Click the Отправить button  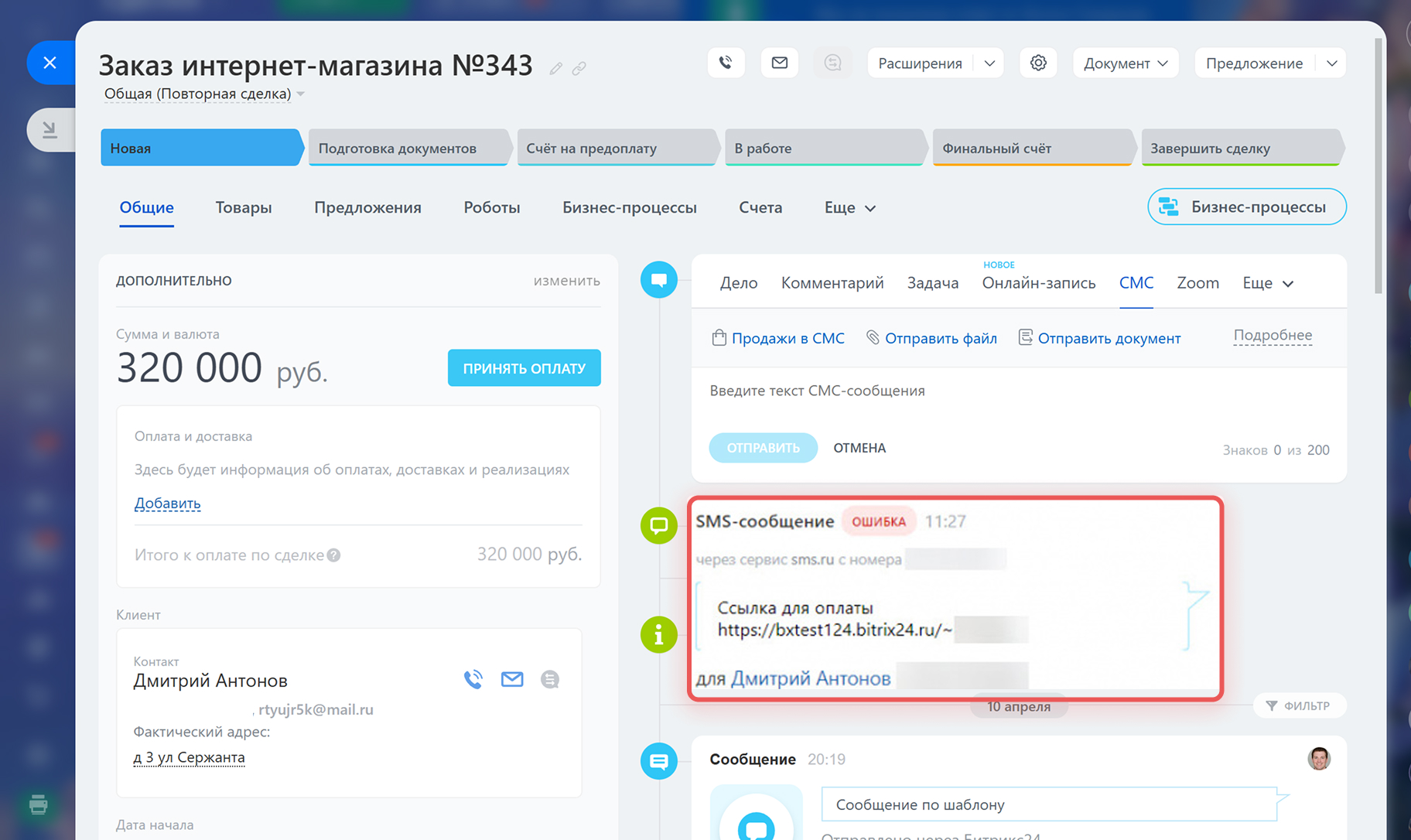click(764, 448)
